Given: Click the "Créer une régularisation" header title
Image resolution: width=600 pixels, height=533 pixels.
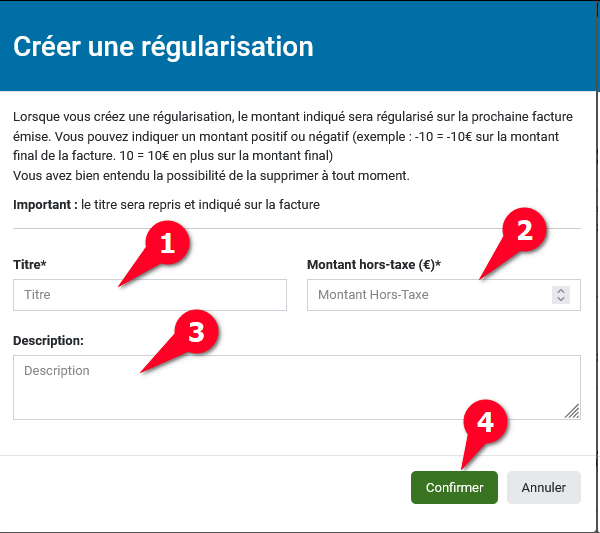Looking at the screenshot, I should tap(163, 46).
